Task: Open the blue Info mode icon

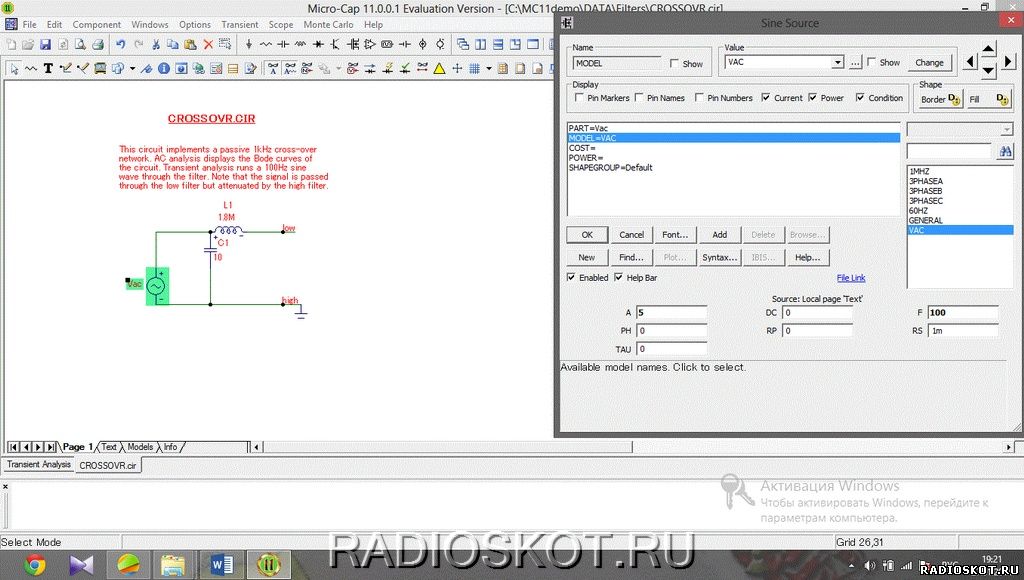Action: coord(163,68)
